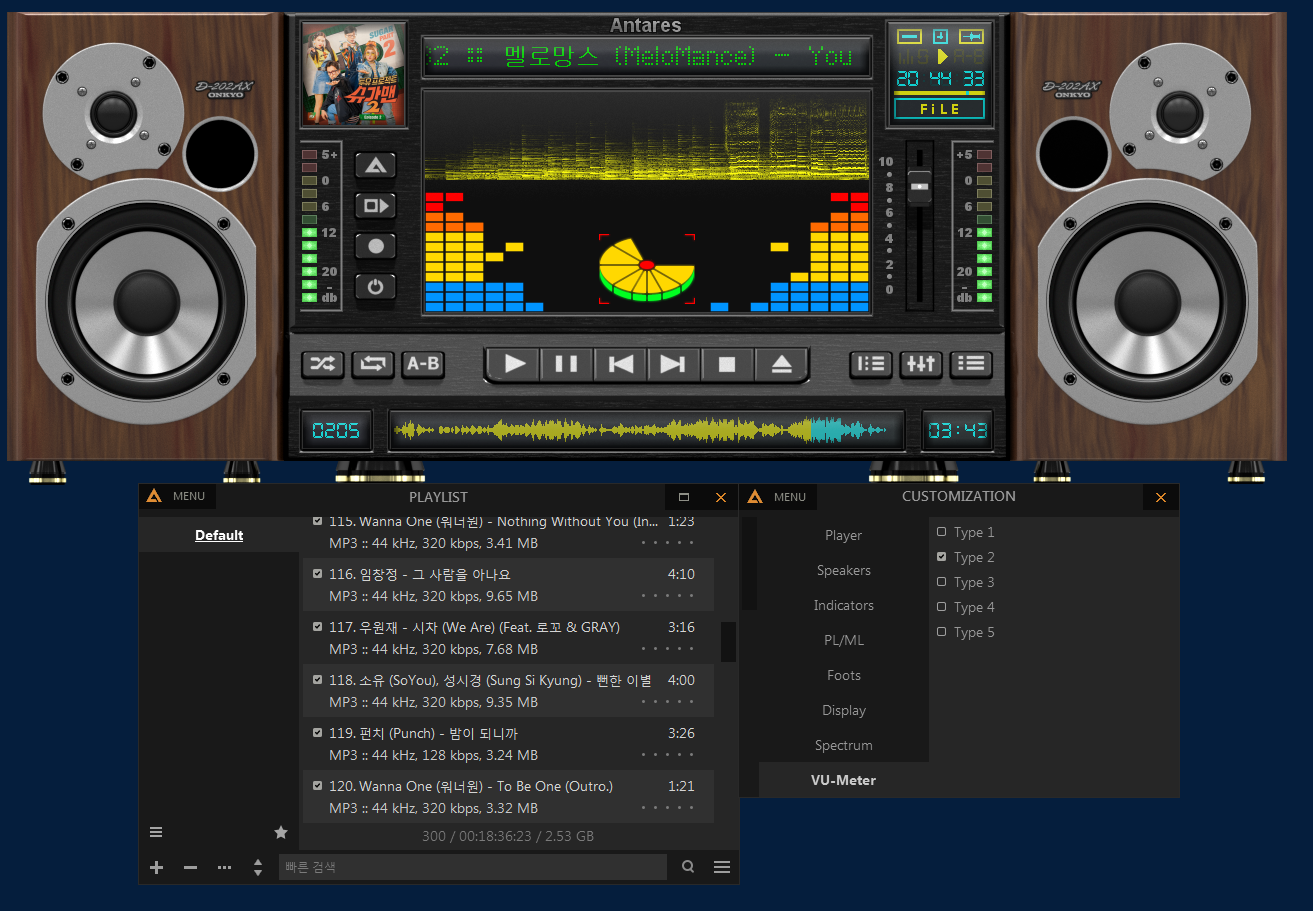
Task: Remove files with the minus icon
Action: [x=190, y=867]
